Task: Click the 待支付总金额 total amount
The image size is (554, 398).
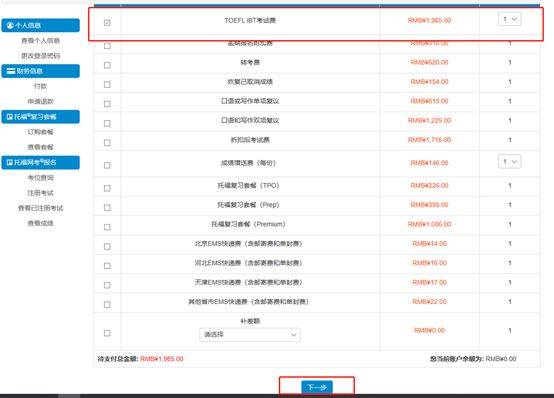Action: [x=162, y=359]
